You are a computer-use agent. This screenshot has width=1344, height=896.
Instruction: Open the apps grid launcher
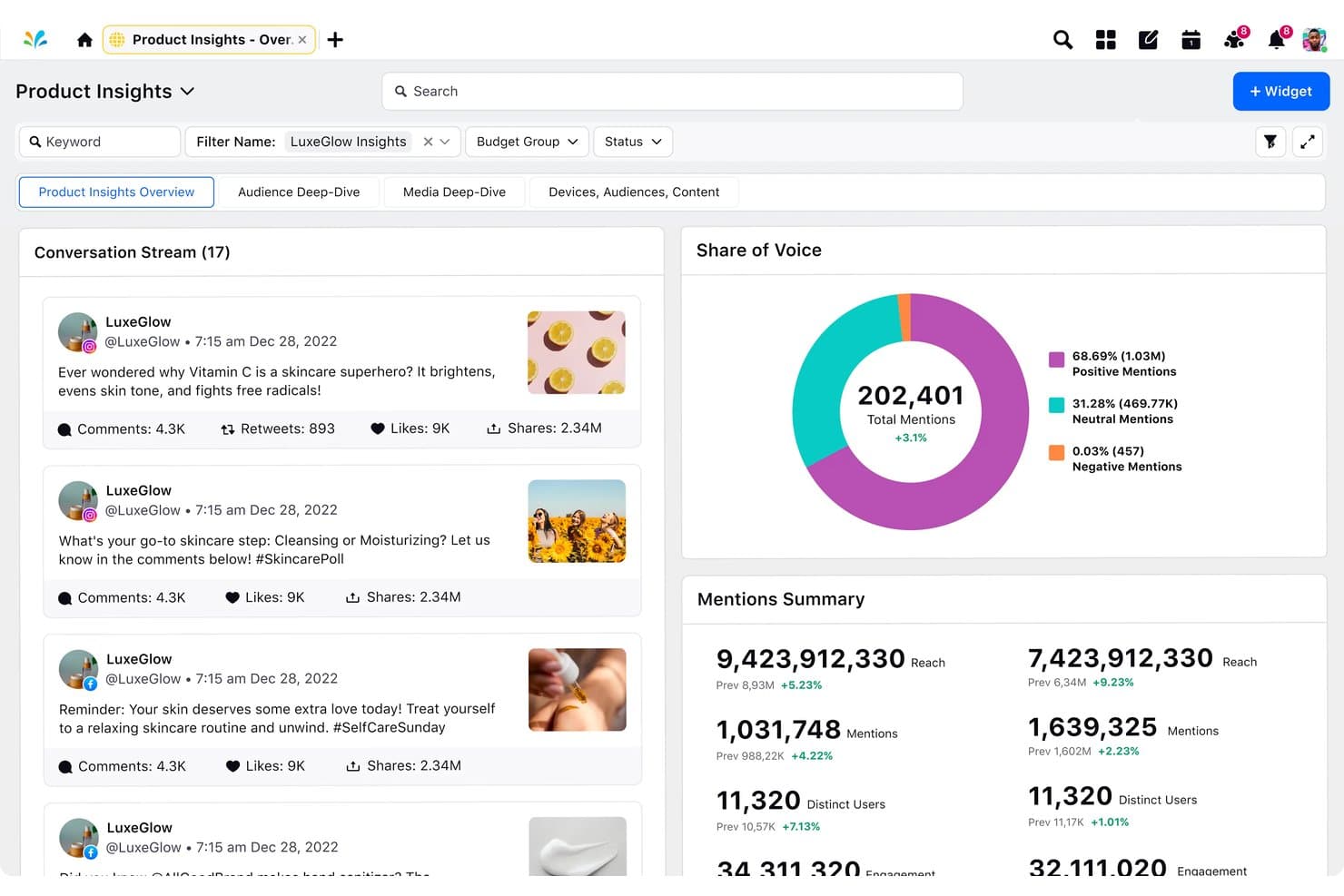coord(1105,40)
